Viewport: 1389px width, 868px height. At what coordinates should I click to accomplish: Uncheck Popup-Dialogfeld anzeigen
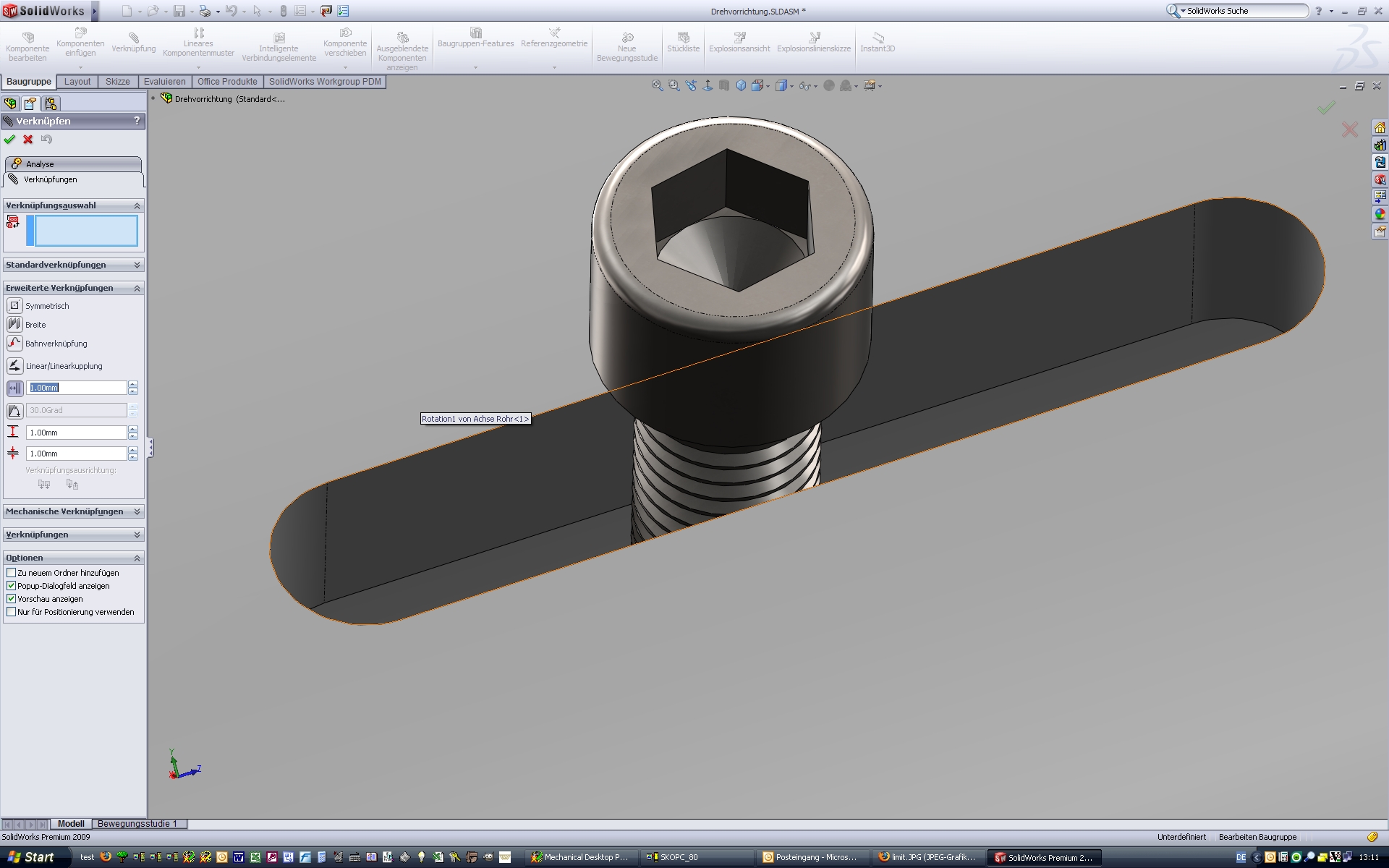click(x=12, y=586)
